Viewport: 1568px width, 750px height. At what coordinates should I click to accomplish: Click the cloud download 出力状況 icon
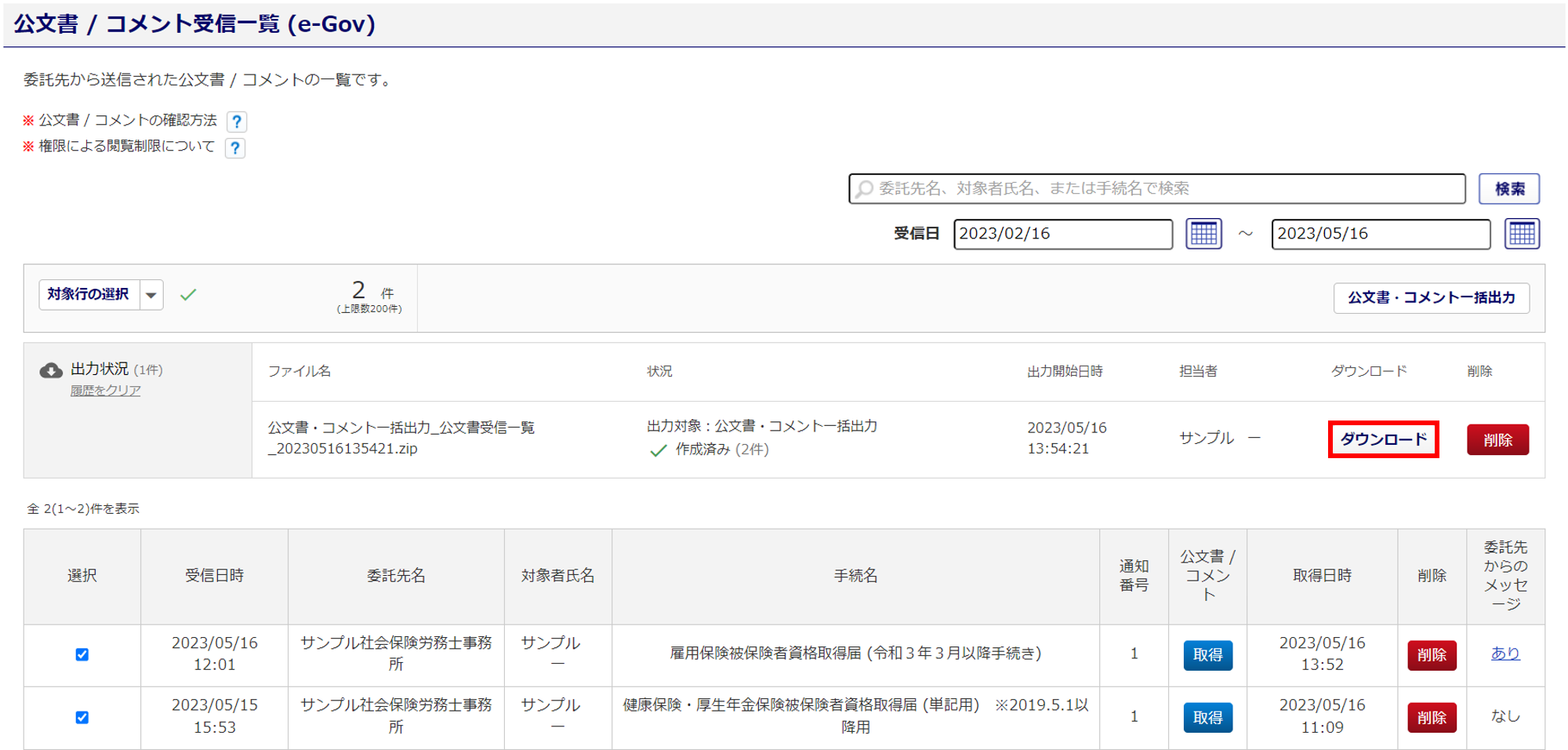tap(51, 370)
